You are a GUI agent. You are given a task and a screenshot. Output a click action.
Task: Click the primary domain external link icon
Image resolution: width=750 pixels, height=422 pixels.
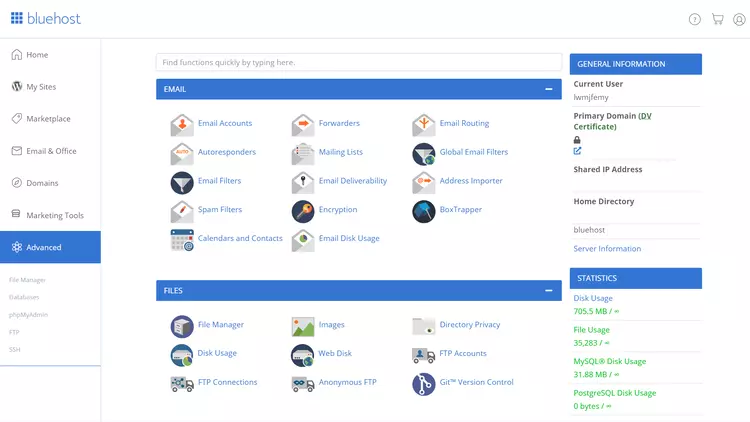[577, 151]
